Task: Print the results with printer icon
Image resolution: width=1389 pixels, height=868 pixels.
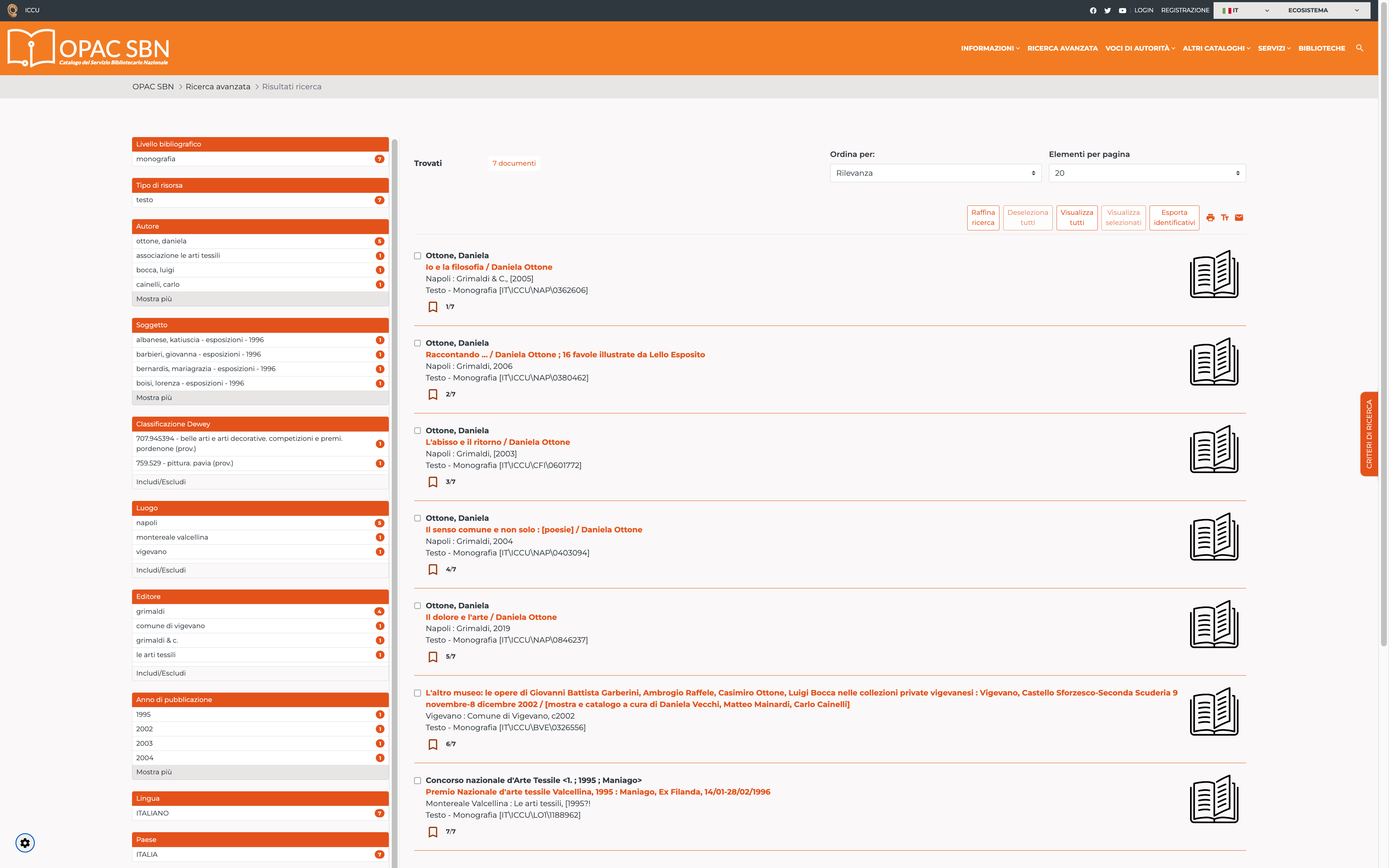Action: point(1211,218)
